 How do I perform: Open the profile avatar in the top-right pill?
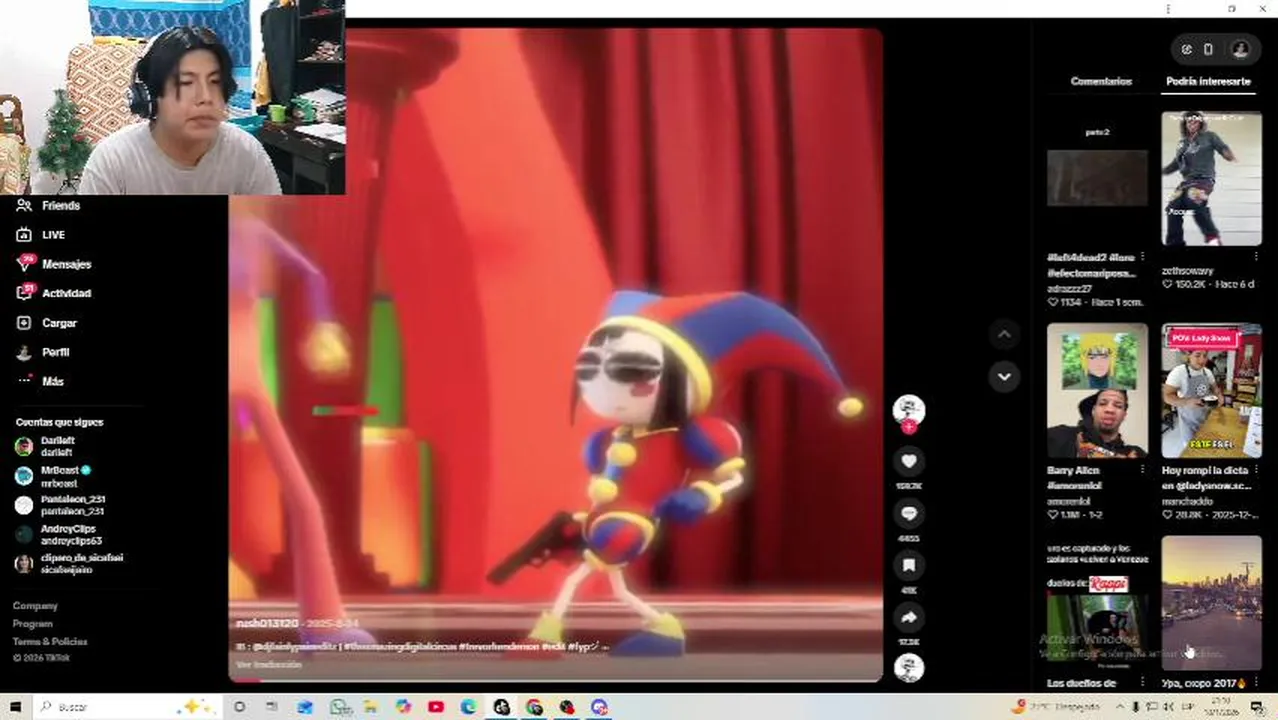pos(1240,49)
